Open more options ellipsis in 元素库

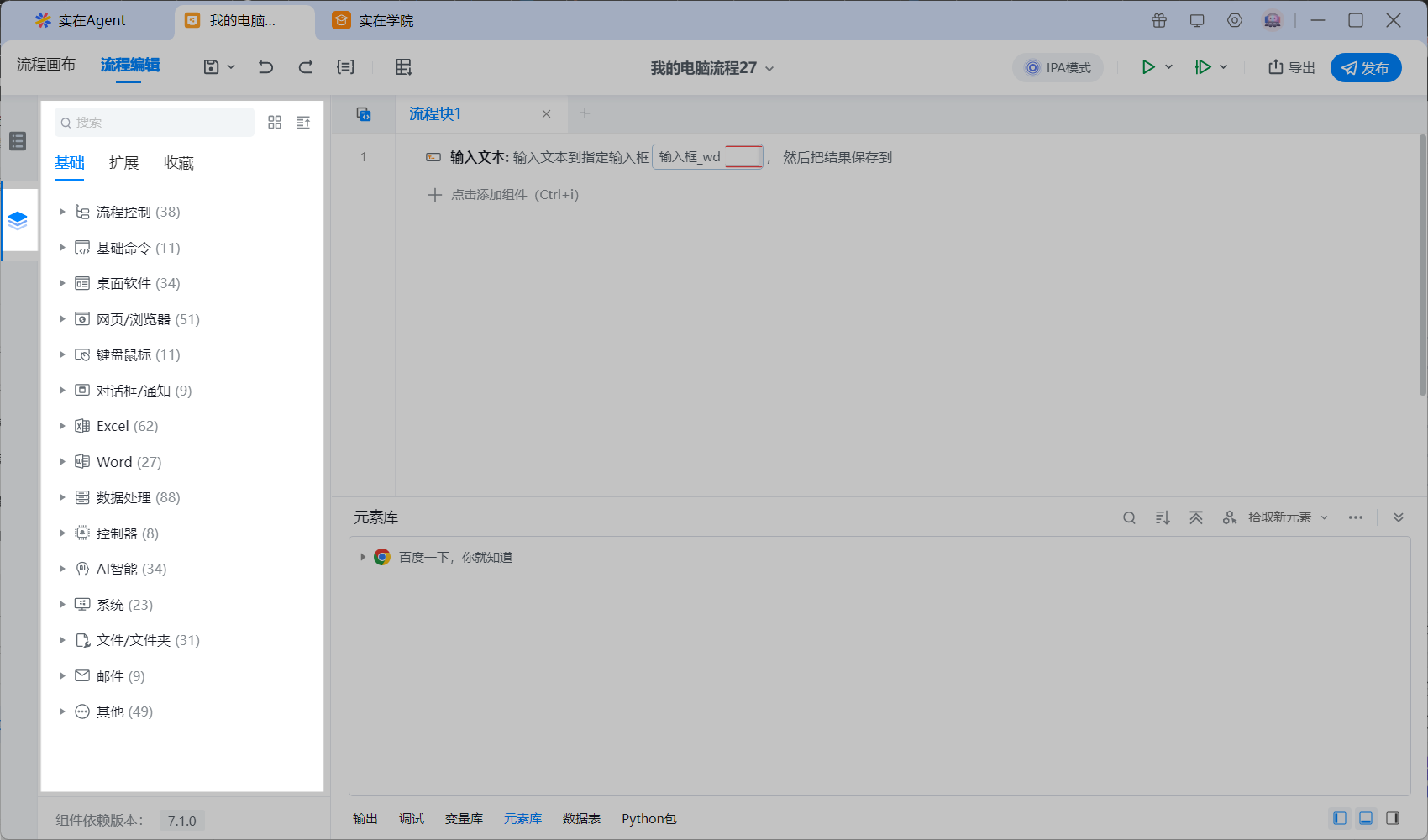pyautogui.click(x=1356, y=517)
